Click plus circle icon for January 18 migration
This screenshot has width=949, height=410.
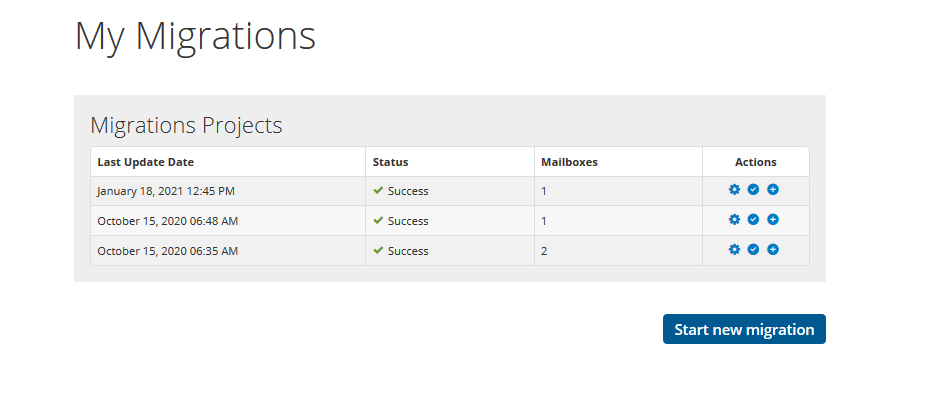pos(773,190)
